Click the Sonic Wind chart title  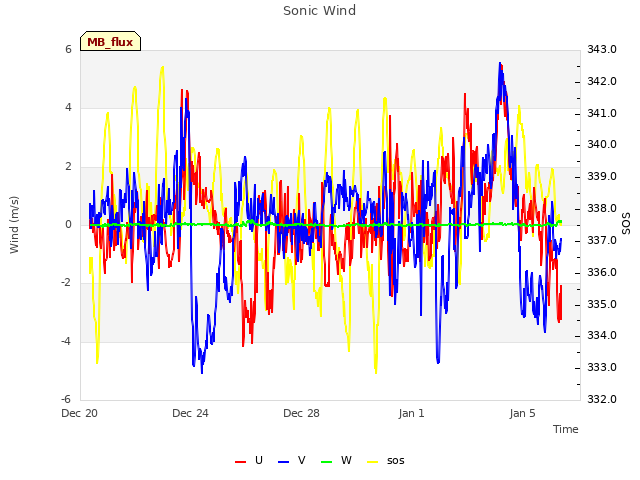(x=320, y=11)
